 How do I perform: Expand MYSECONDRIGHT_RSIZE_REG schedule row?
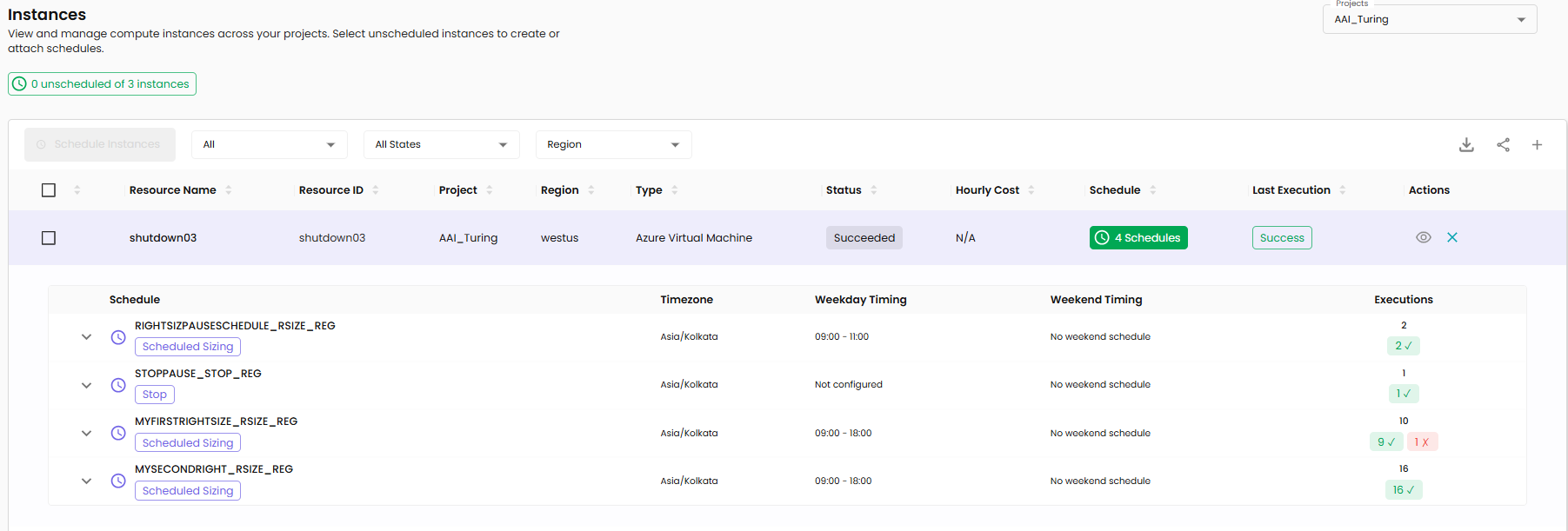[86, 481]
